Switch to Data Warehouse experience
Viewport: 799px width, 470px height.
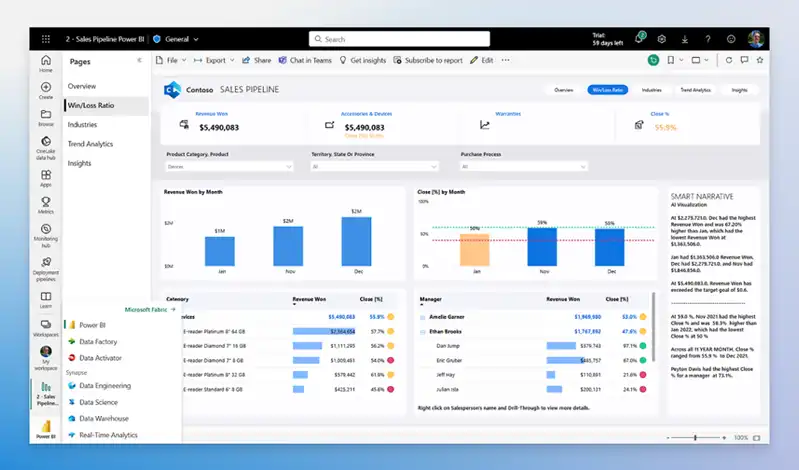tap(98, 419)
